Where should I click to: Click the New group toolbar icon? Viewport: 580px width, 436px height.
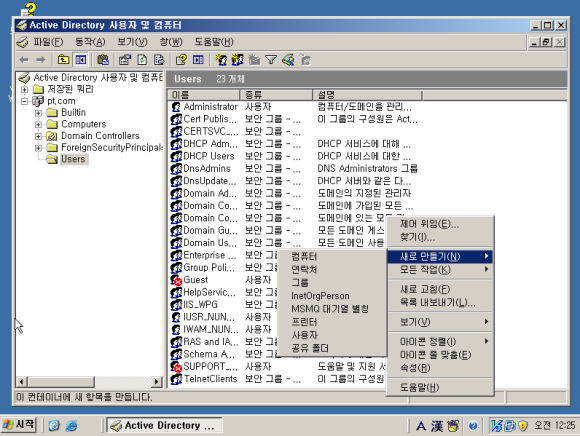pos(237,60)
